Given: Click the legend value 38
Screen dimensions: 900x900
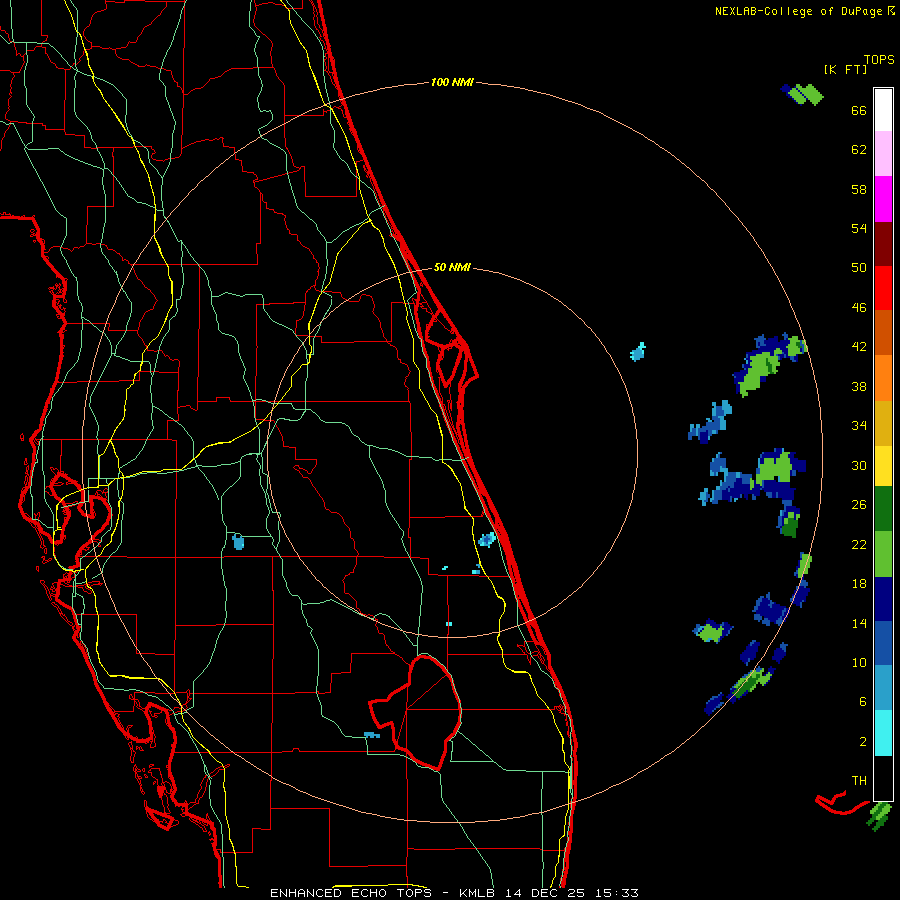Looking at the screenshot, I should [859, 386].
